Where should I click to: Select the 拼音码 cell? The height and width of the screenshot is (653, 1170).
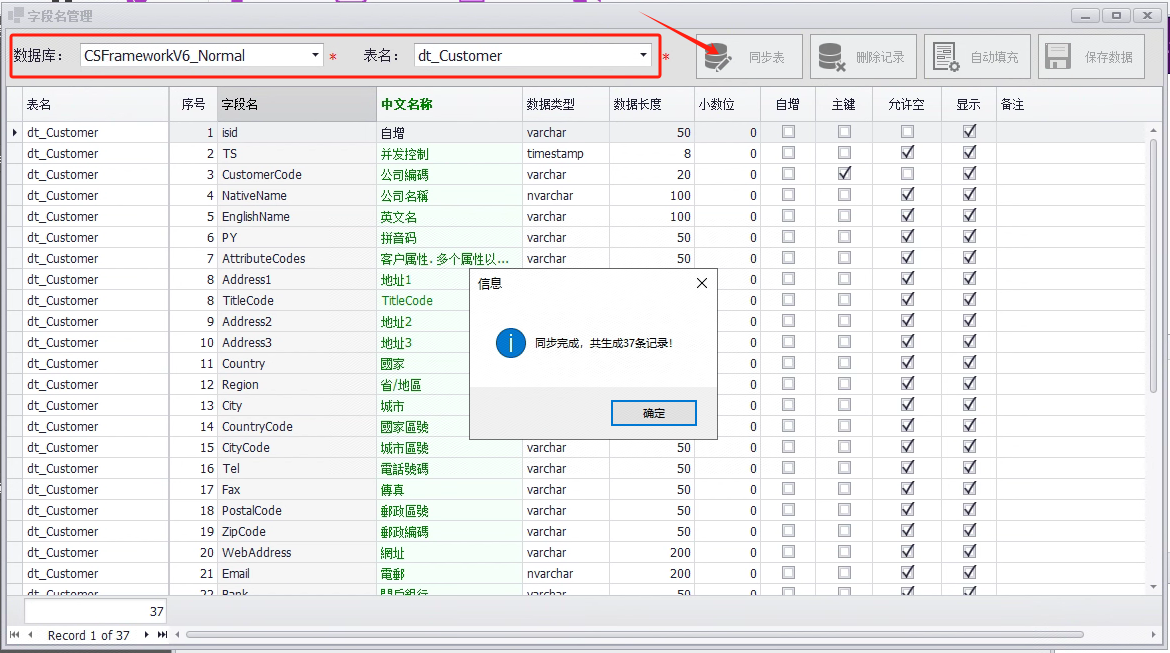tap(448, 237)
